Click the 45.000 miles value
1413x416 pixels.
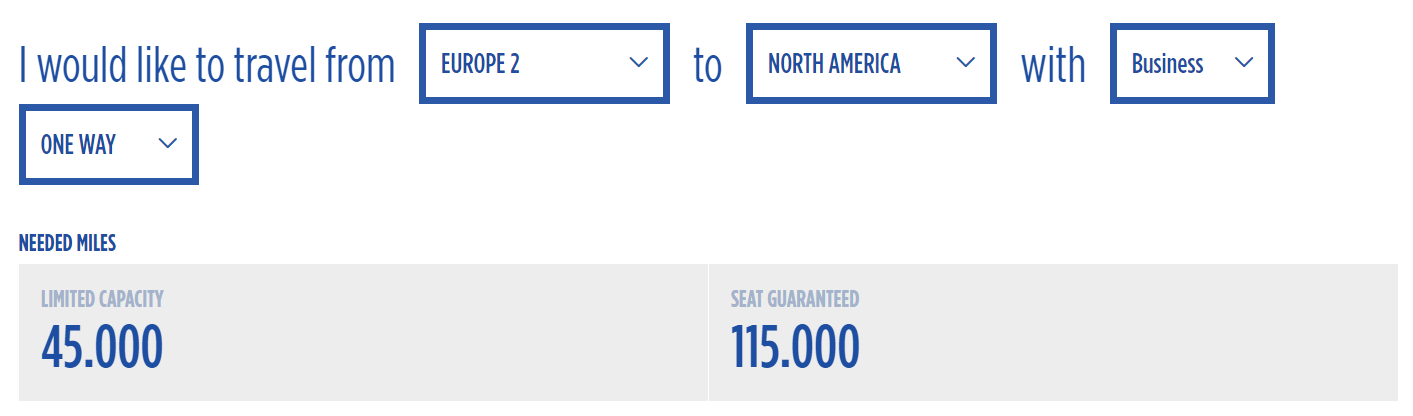101,347
